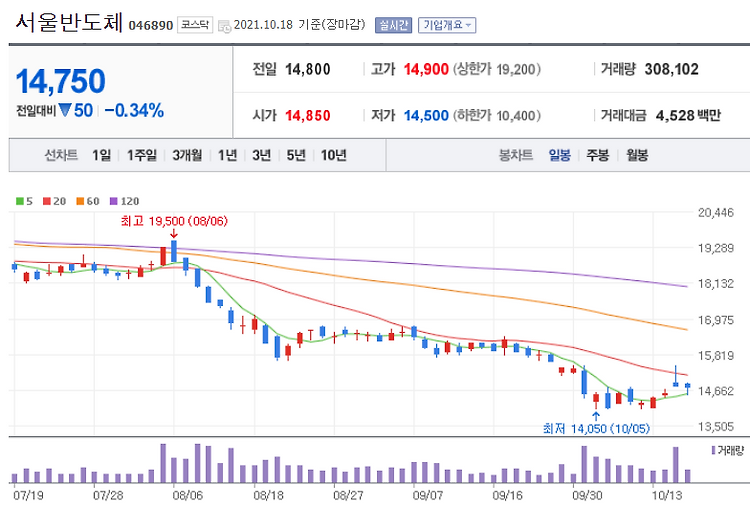Click the 08/06 date axis label

point(188,495)
